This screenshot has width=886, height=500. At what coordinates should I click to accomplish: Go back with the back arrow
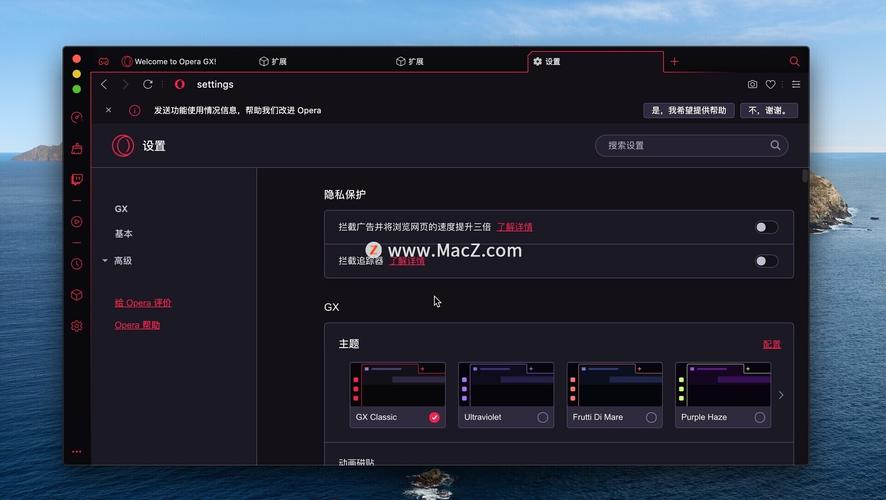click(104, 84)
